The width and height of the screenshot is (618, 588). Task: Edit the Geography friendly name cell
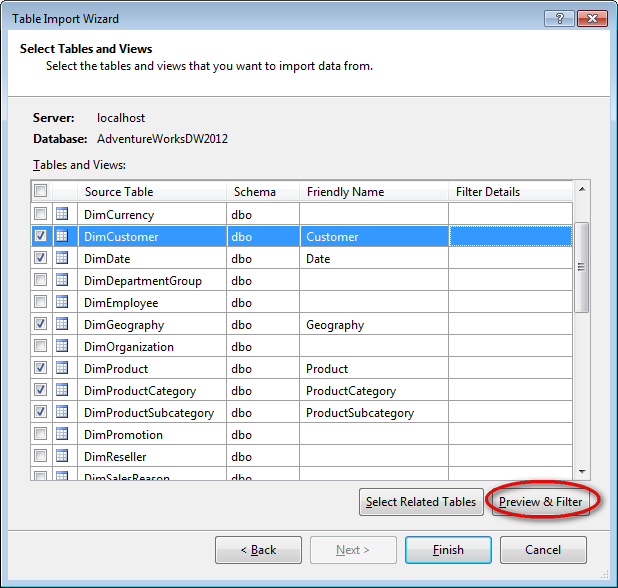[374, 325]
